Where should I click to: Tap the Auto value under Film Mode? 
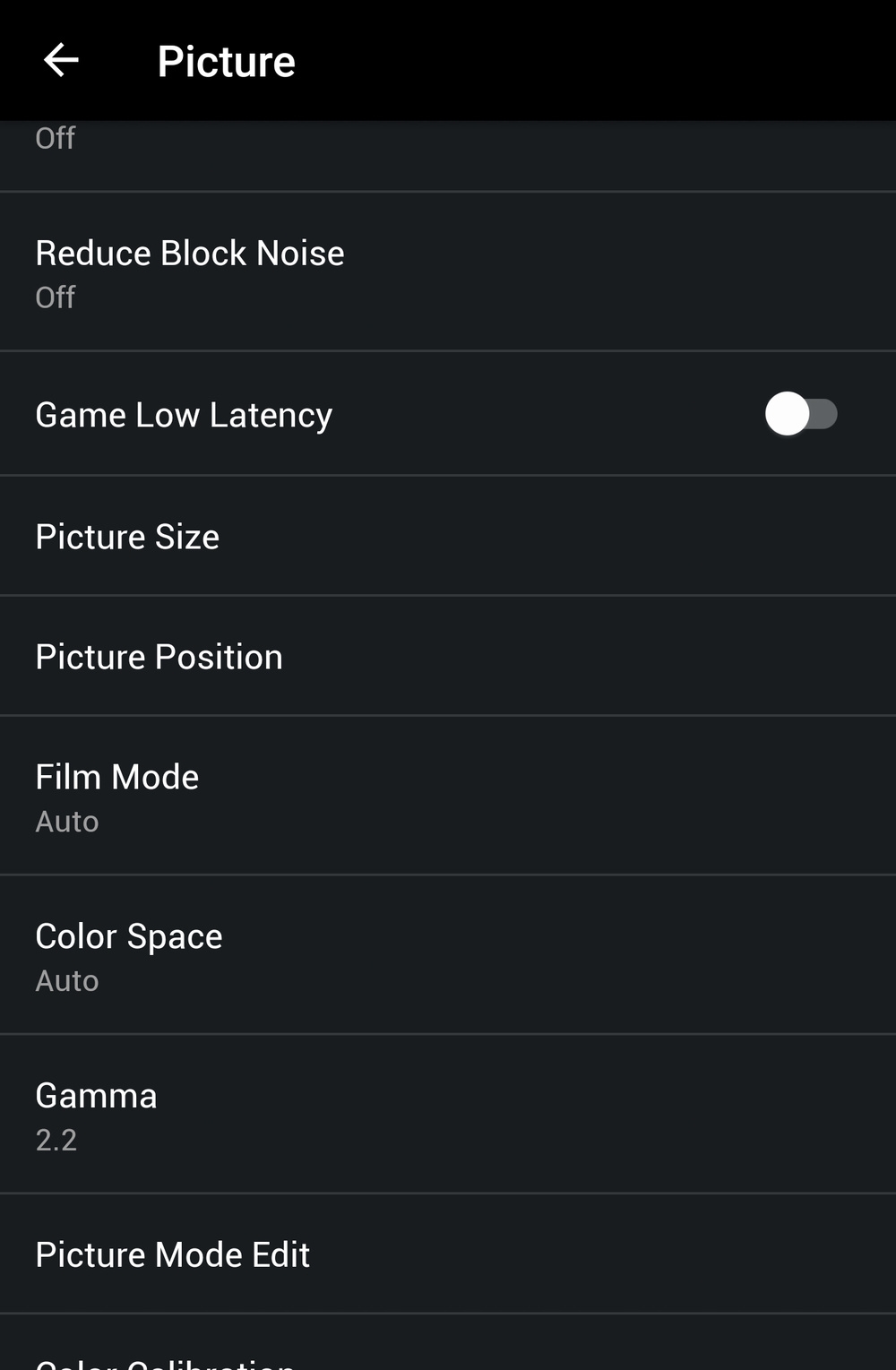tap(67, 822)
